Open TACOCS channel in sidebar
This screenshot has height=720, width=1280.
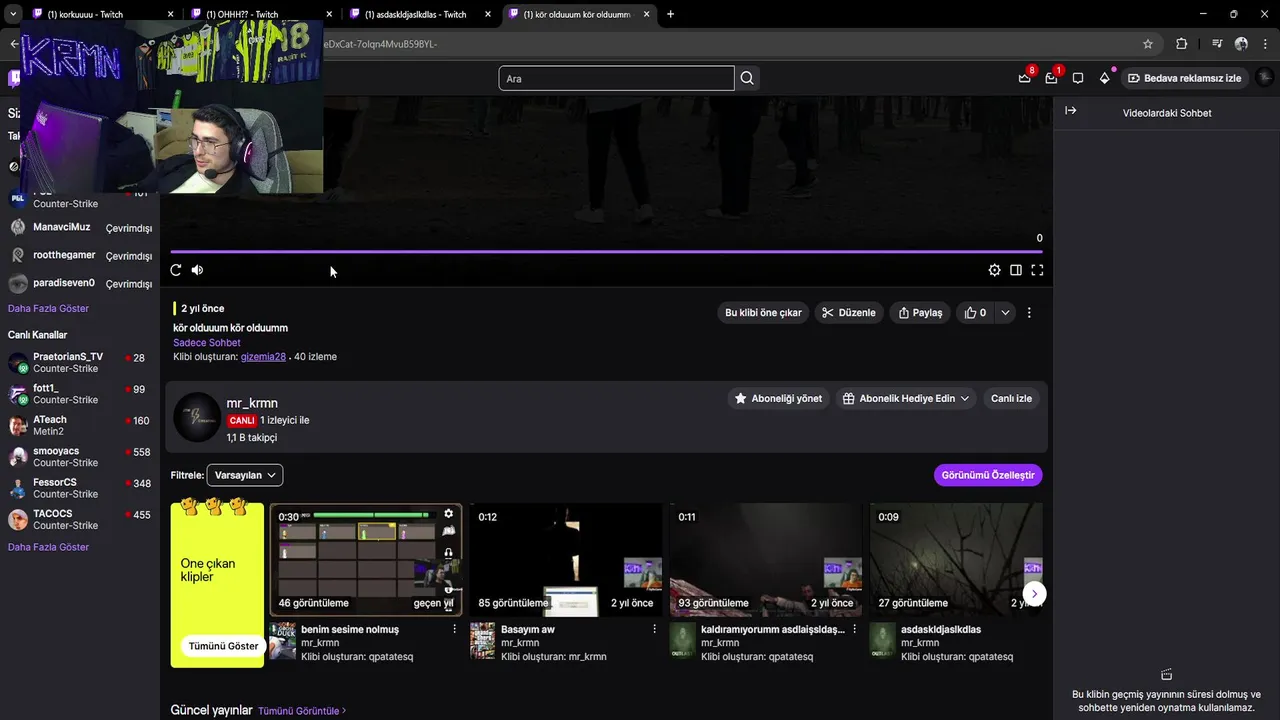[80, 519]
